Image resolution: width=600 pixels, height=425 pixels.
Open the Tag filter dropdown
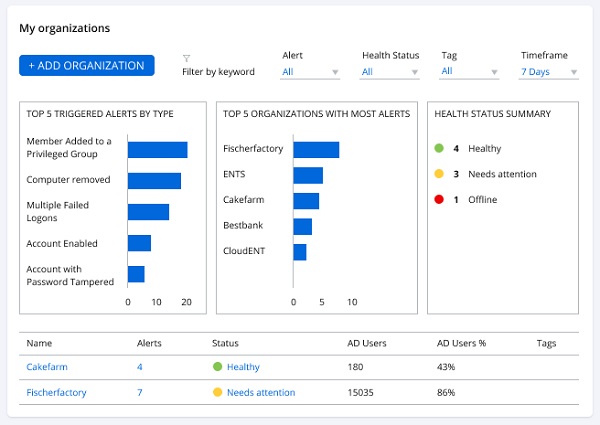click(x=469, y=72)
